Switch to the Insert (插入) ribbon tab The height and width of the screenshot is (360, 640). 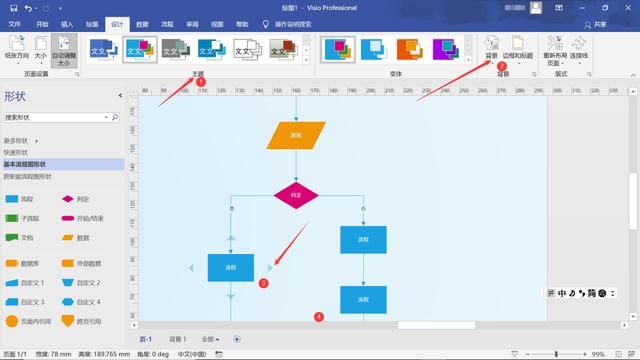[x=67, y=24]
